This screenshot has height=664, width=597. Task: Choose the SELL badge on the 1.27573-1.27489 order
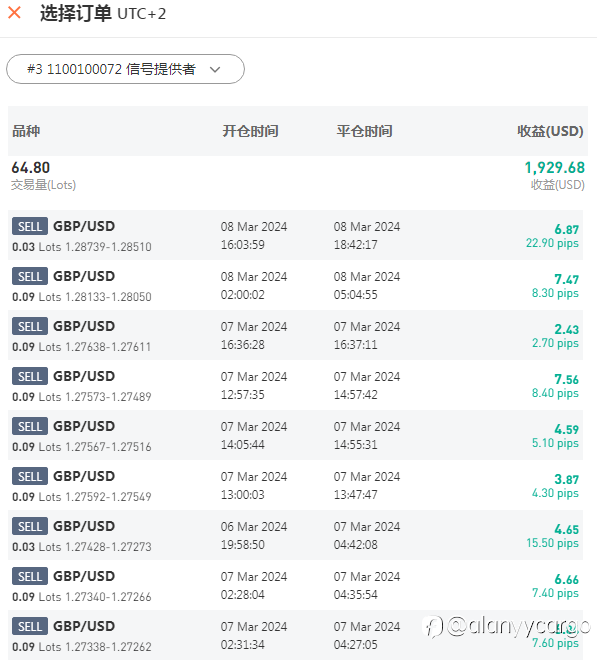coord(30,376)
